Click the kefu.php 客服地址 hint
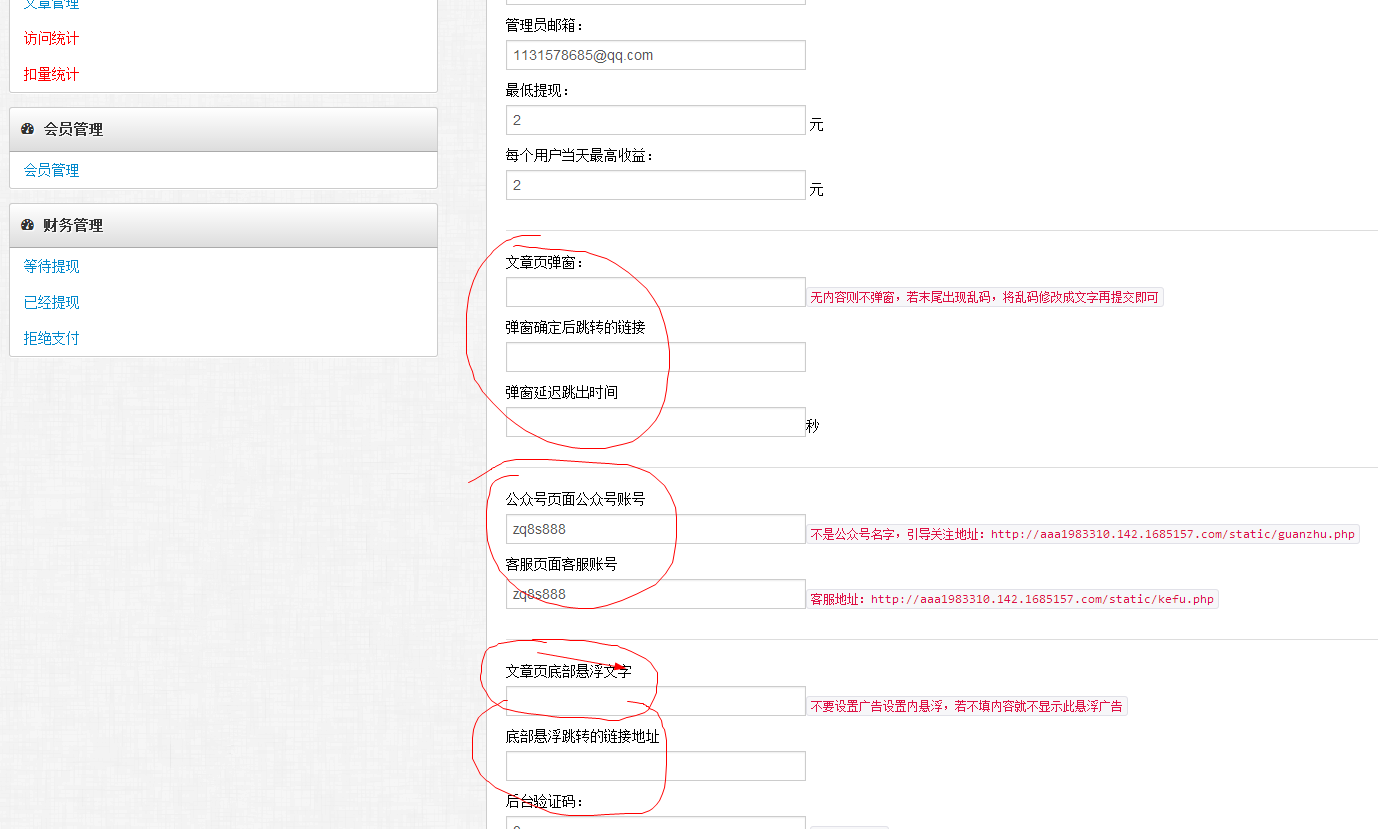 1012,599
